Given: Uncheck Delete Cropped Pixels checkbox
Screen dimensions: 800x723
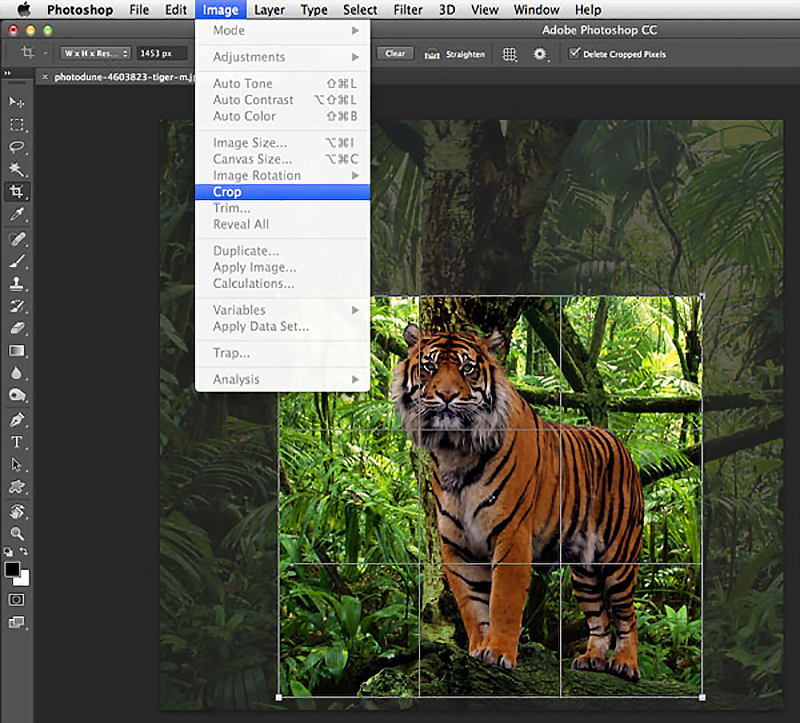Looking at the screenshot, I should click(574, 54).
